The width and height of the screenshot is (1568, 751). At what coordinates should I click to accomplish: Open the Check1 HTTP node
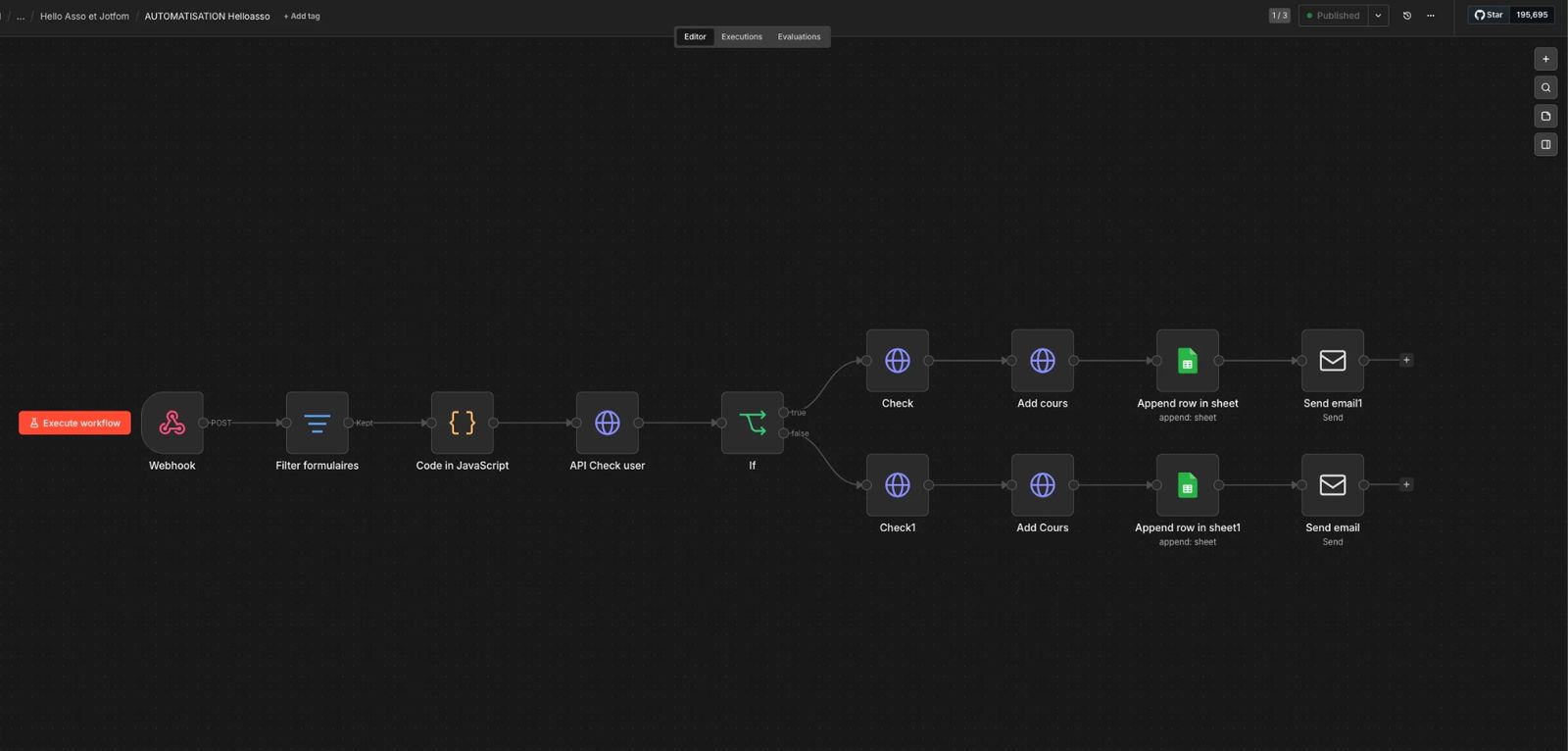tap(897, 485)
